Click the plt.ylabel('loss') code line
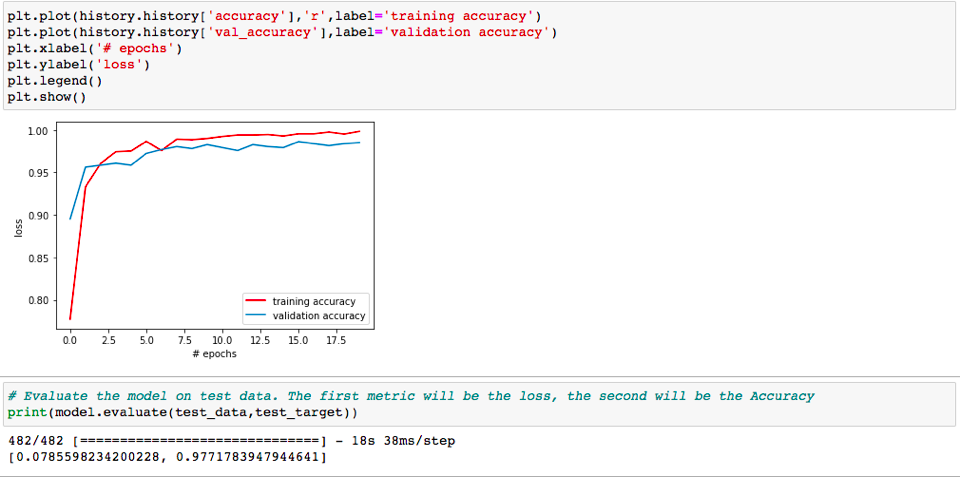The image size is (960, 477). pos(78,64)
